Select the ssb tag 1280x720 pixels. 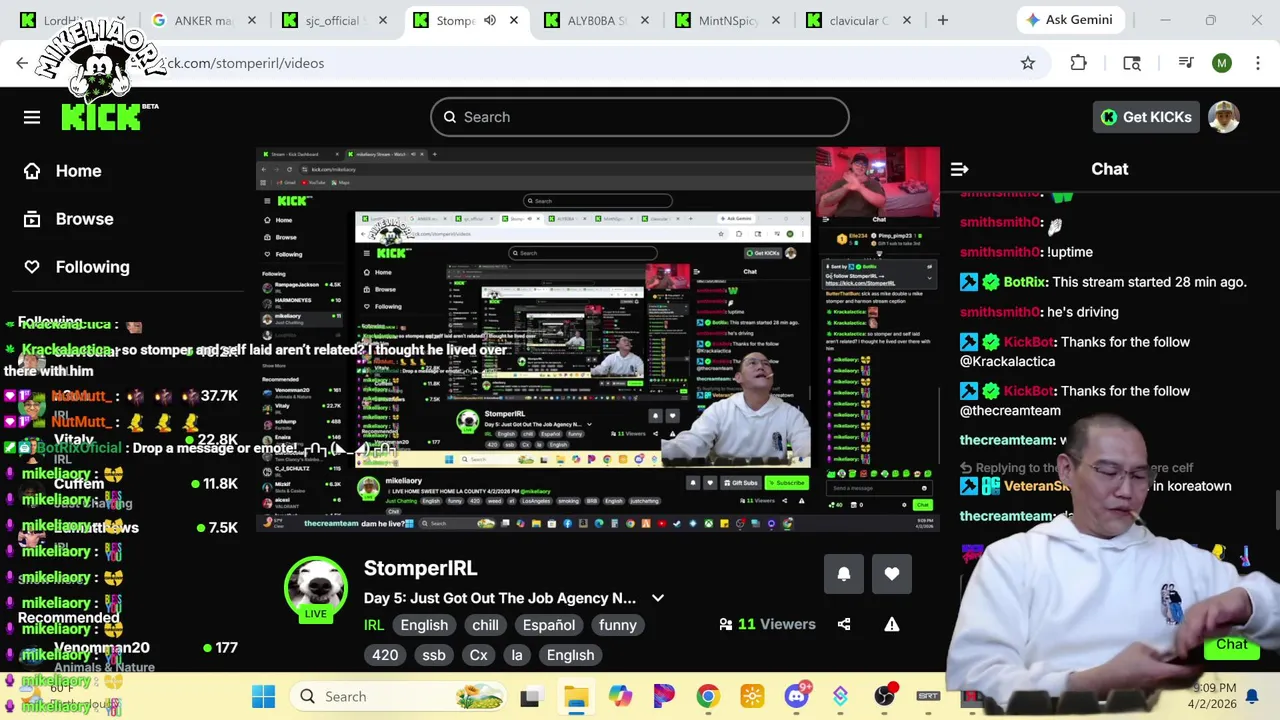[x=434, y=655]
